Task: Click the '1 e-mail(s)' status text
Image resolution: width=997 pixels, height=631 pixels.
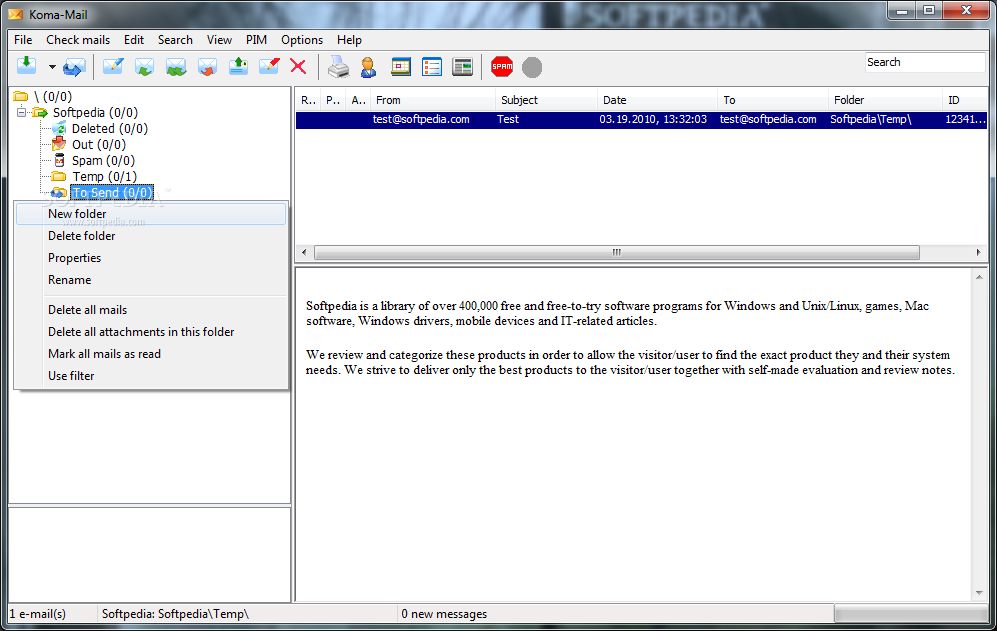Action: 38,614
